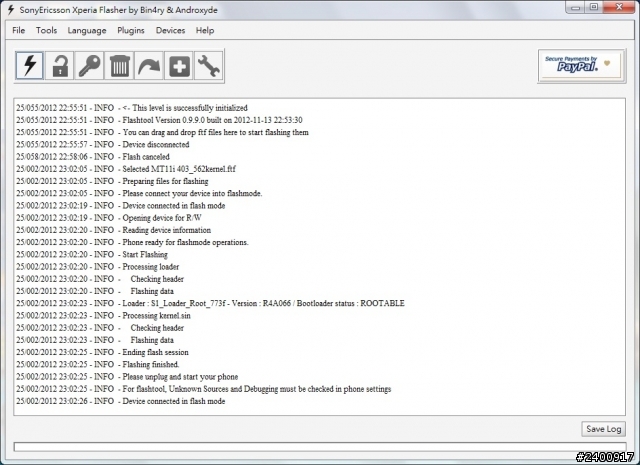Click log line 'You can drag and drop ftf files'

pos(162,132)
